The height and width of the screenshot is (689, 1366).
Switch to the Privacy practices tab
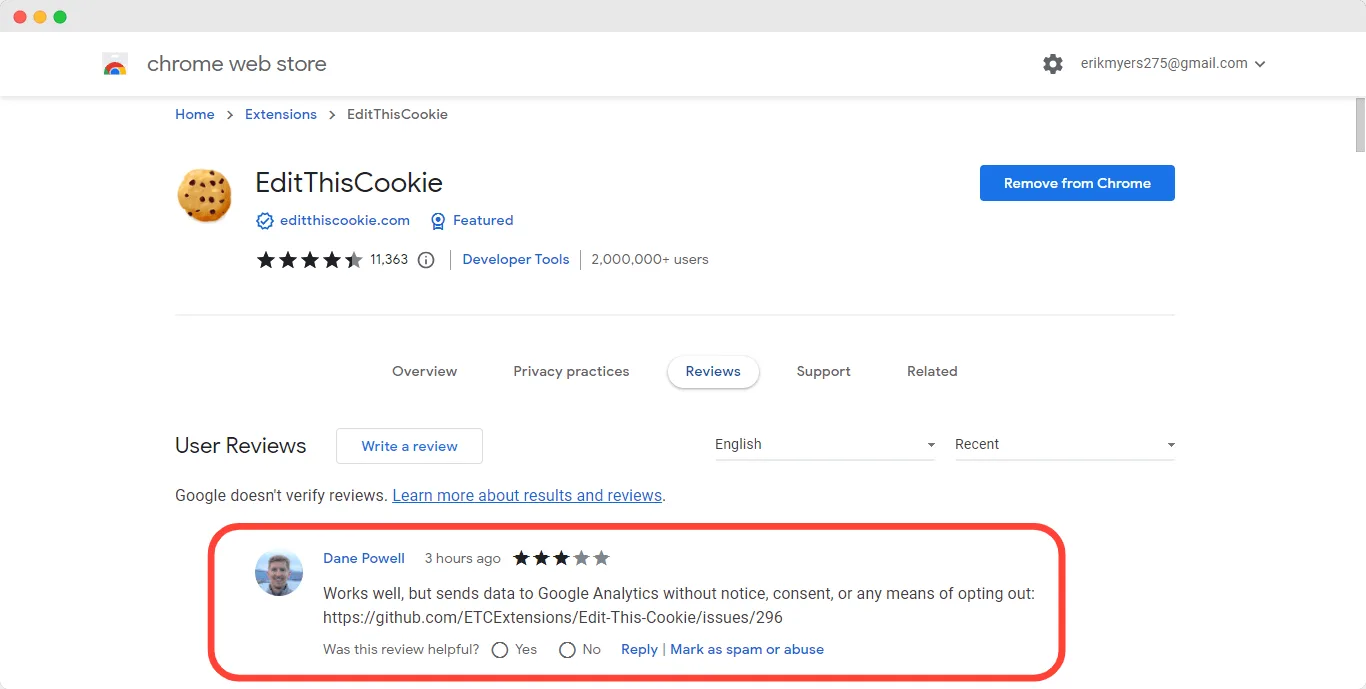(x=571, y=371)
